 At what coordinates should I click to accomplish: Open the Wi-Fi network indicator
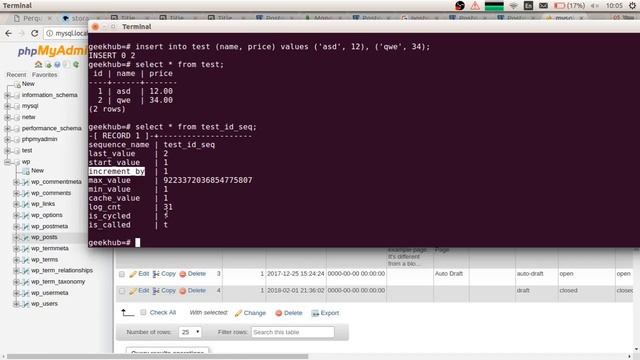[513, 6]
